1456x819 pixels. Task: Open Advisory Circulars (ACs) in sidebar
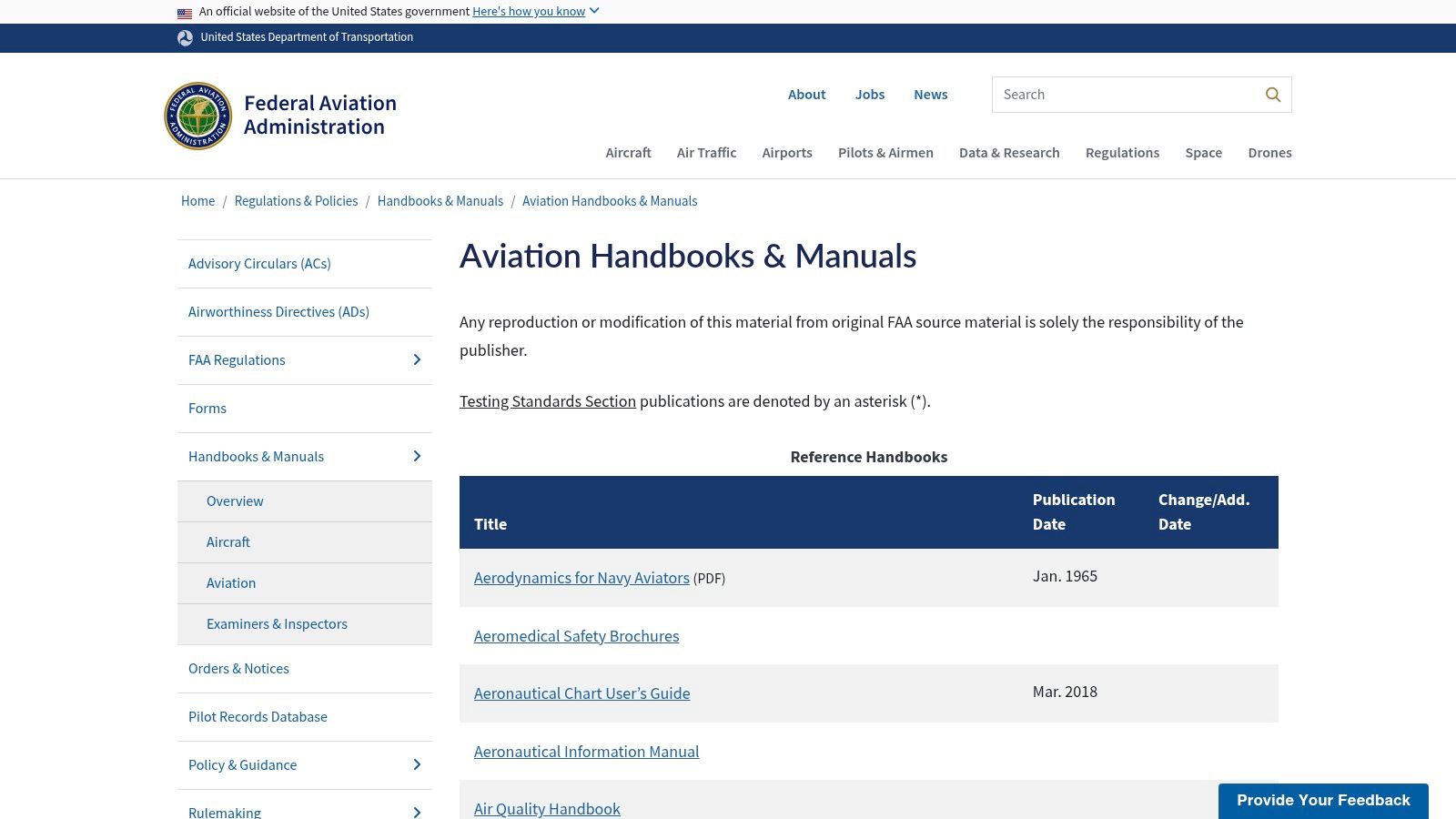point(259,264)
